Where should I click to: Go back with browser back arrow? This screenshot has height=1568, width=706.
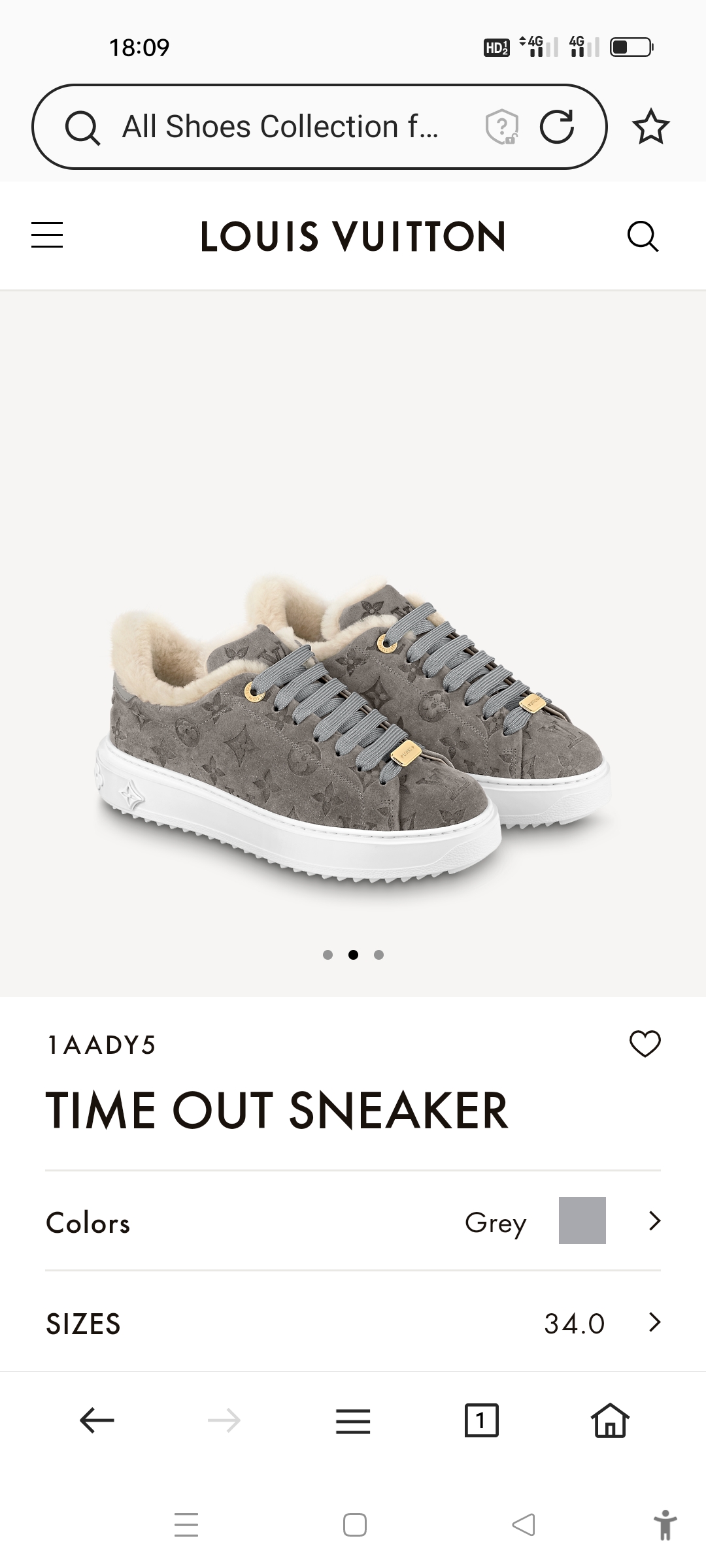pyautogui.click(x=97, y=1420)
